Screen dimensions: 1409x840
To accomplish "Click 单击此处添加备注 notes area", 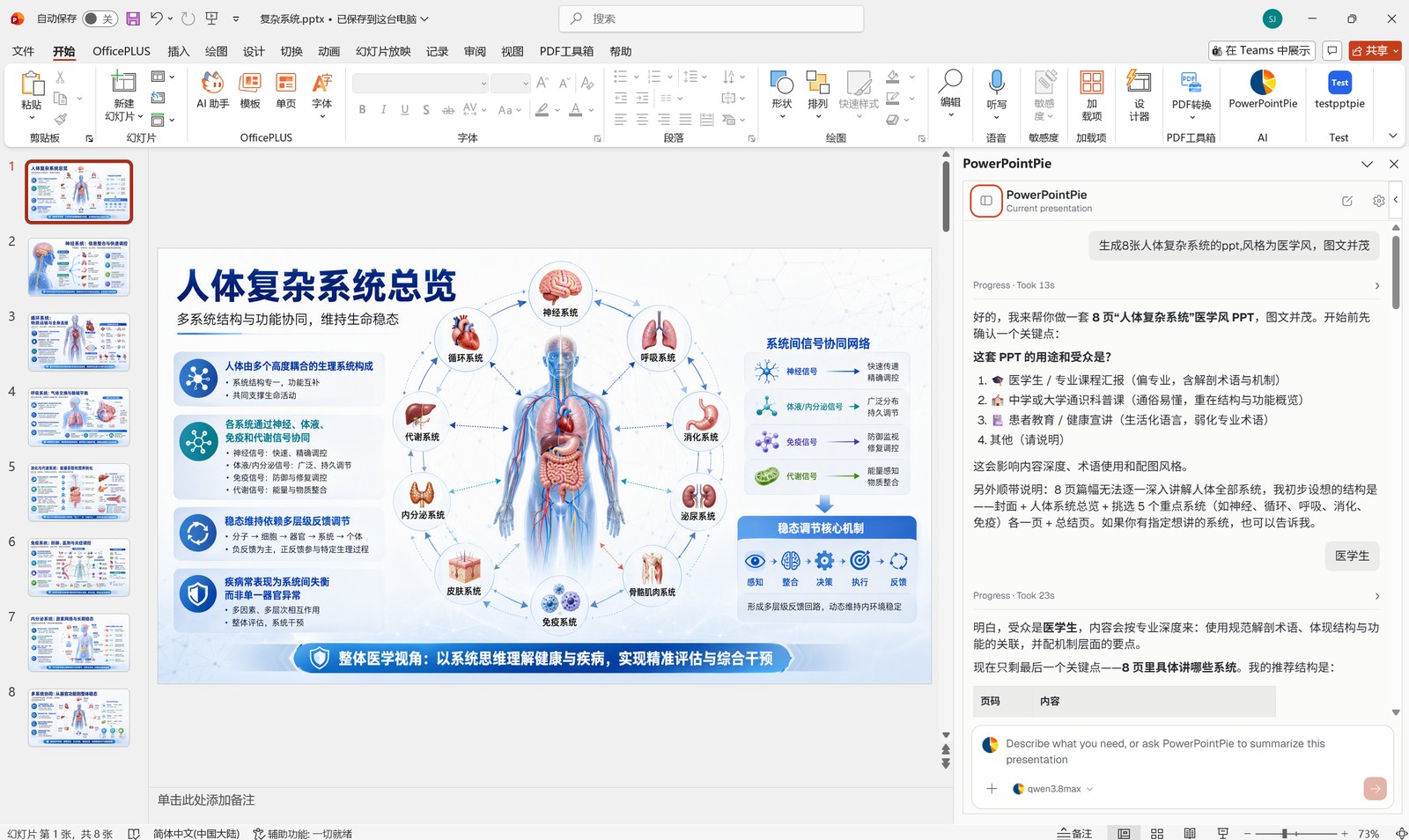I will 206,799.
